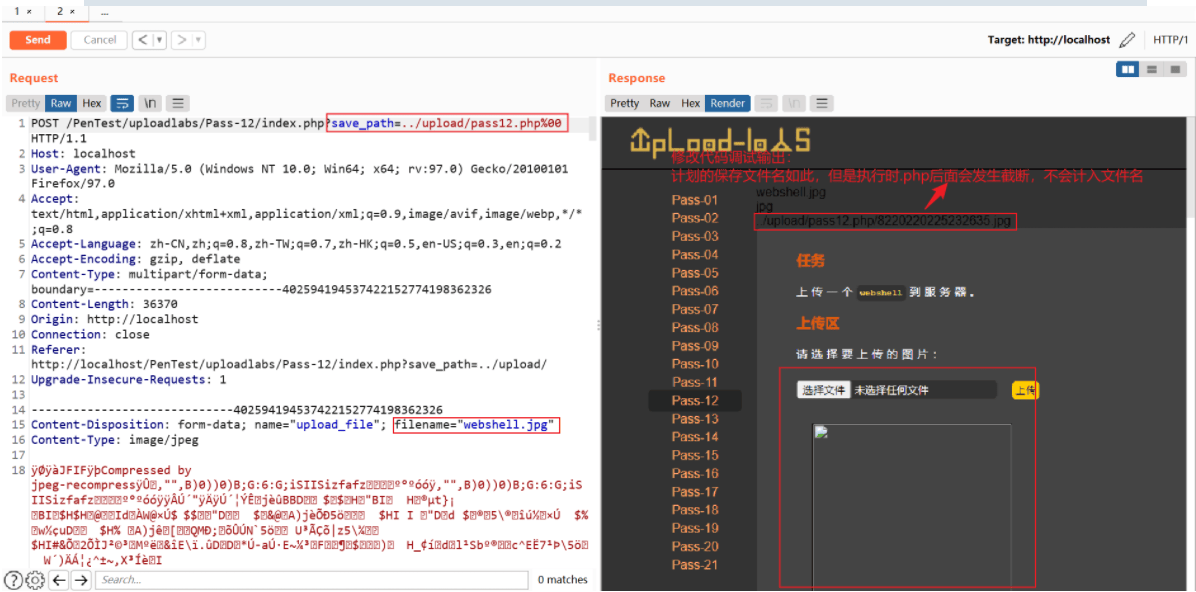Click the Cancel button
Viewport: 1196px width, 592px height.
pyautogui.click(x=99, y=40)
